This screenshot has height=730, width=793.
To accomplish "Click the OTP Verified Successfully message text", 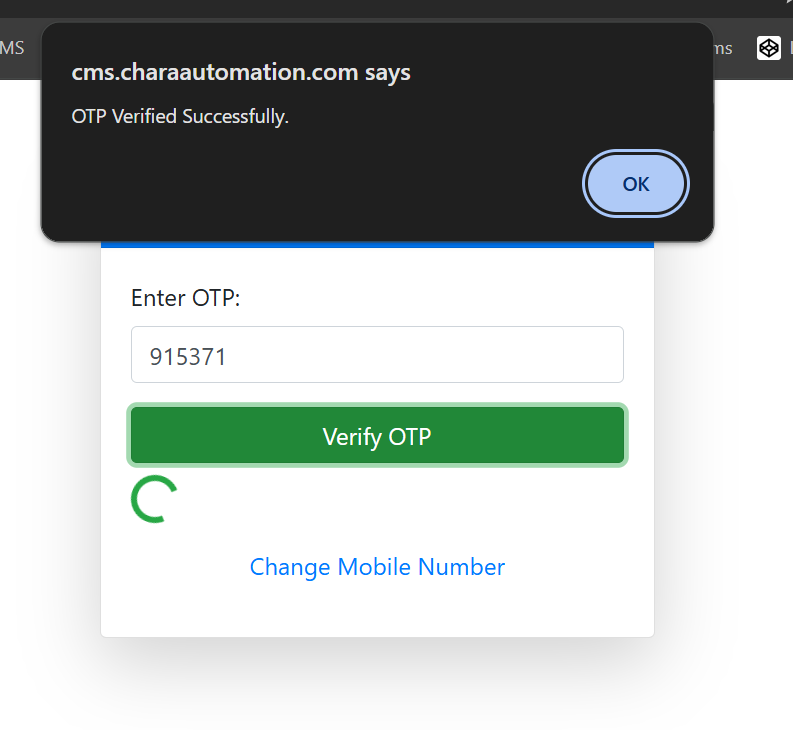I will (x=180, y=117).
